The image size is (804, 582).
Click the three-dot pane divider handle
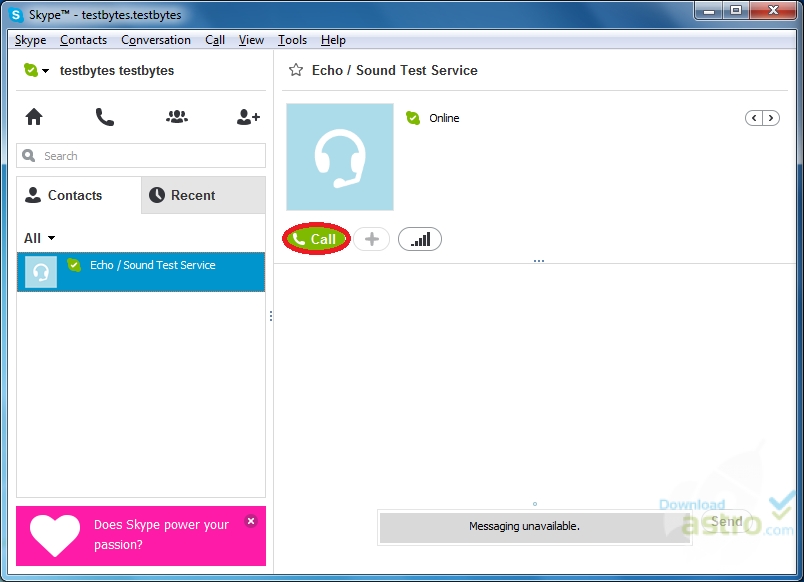point(539,260)
